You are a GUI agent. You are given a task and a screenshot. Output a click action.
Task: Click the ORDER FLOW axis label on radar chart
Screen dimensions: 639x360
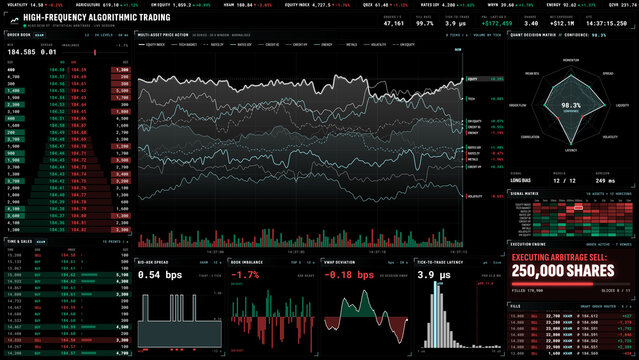click(x=518, y=105)
